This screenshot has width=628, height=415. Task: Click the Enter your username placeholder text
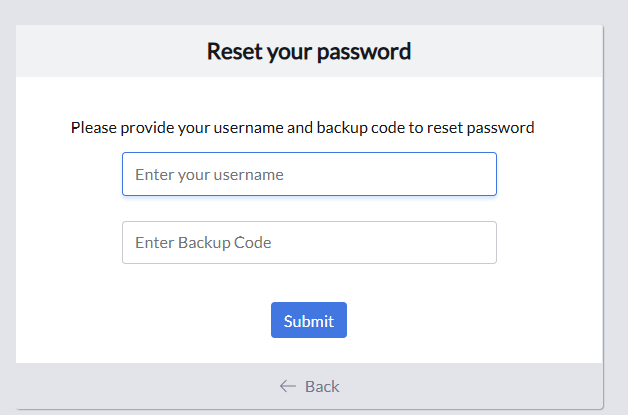point(209,175)
